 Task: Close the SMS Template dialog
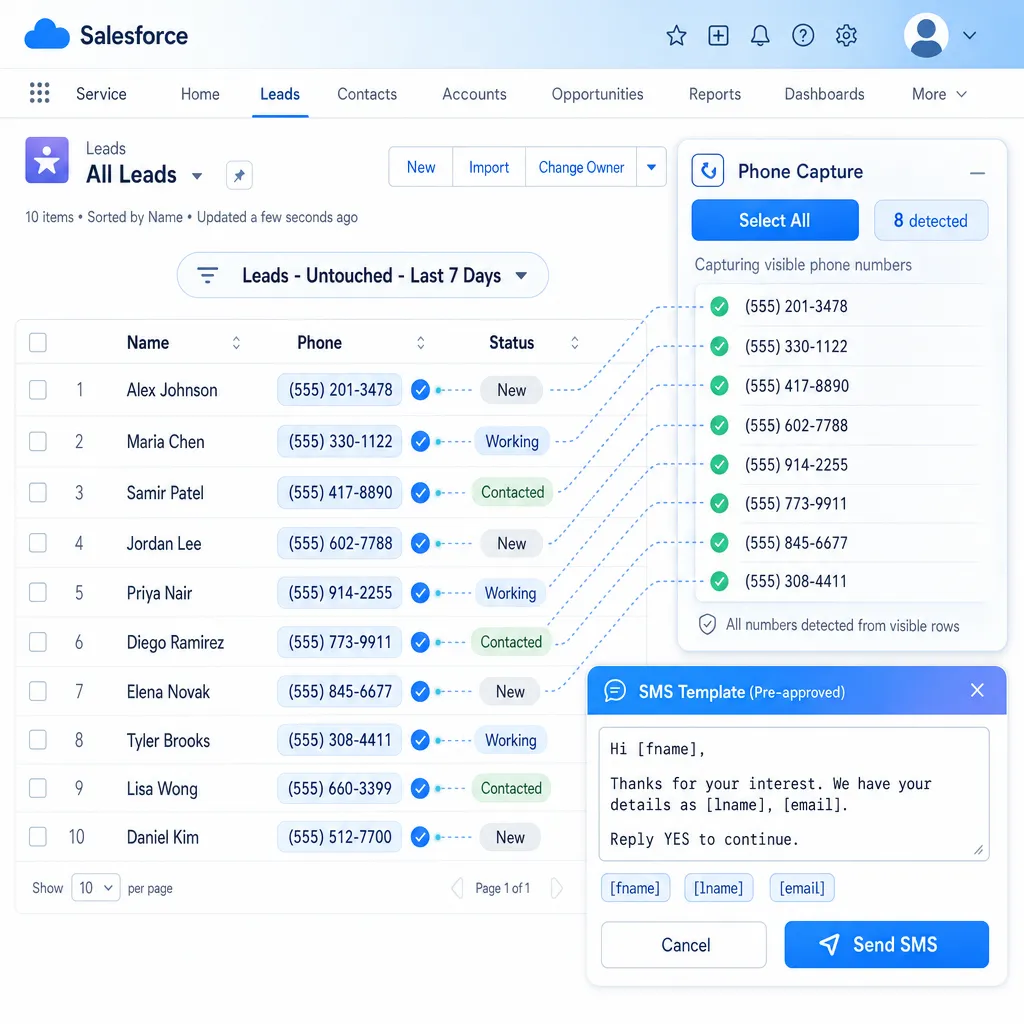pyautogui.click(x=977, y=690)
